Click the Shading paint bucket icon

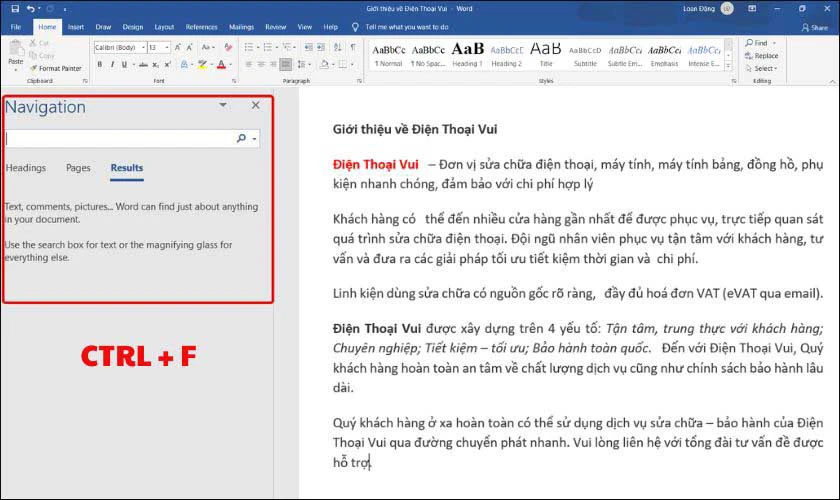(x=324, y=64)
